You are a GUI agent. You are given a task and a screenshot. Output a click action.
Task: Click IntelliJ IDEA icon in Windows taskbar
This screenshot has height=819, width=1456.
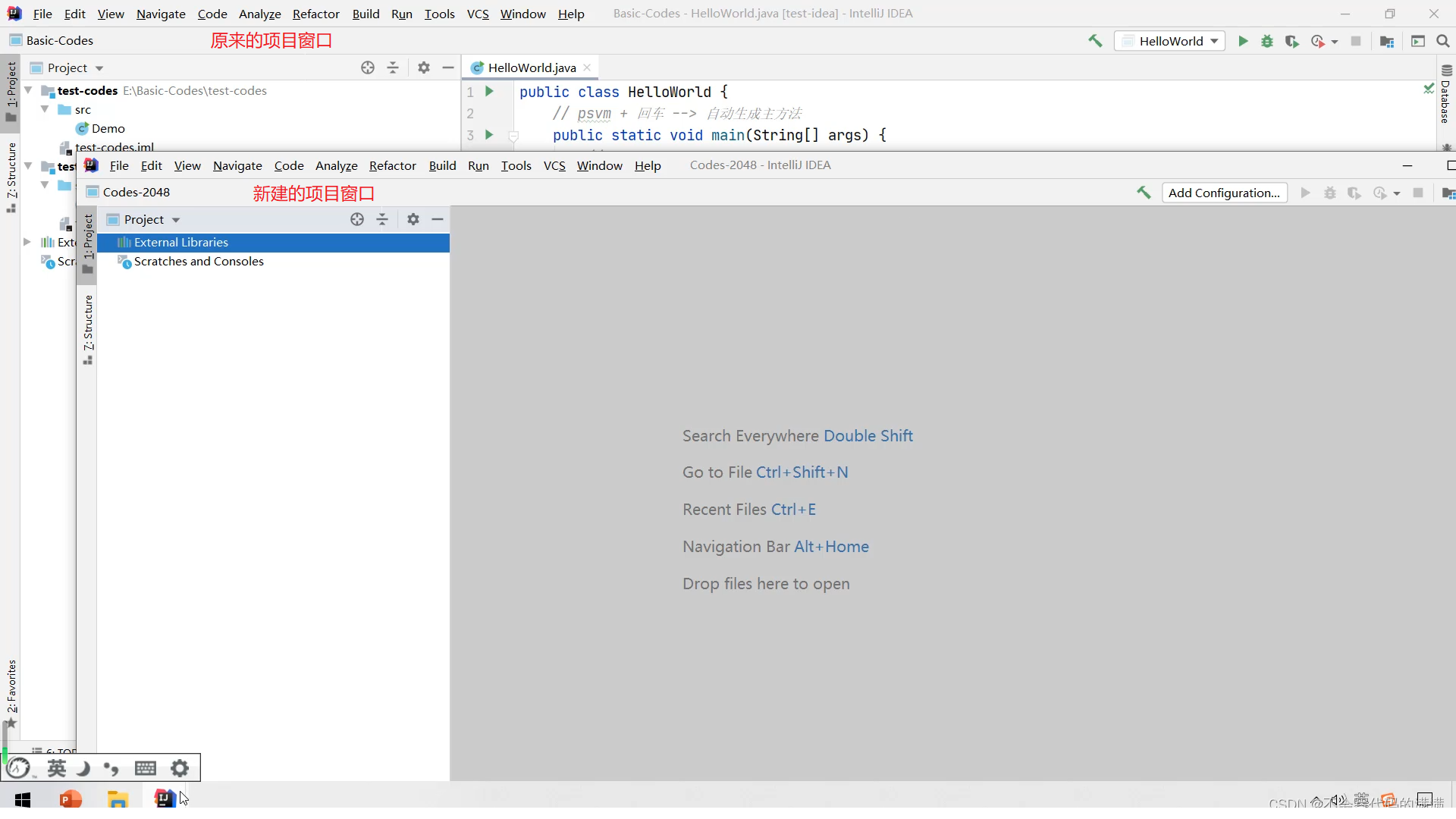tap(164, 799)
